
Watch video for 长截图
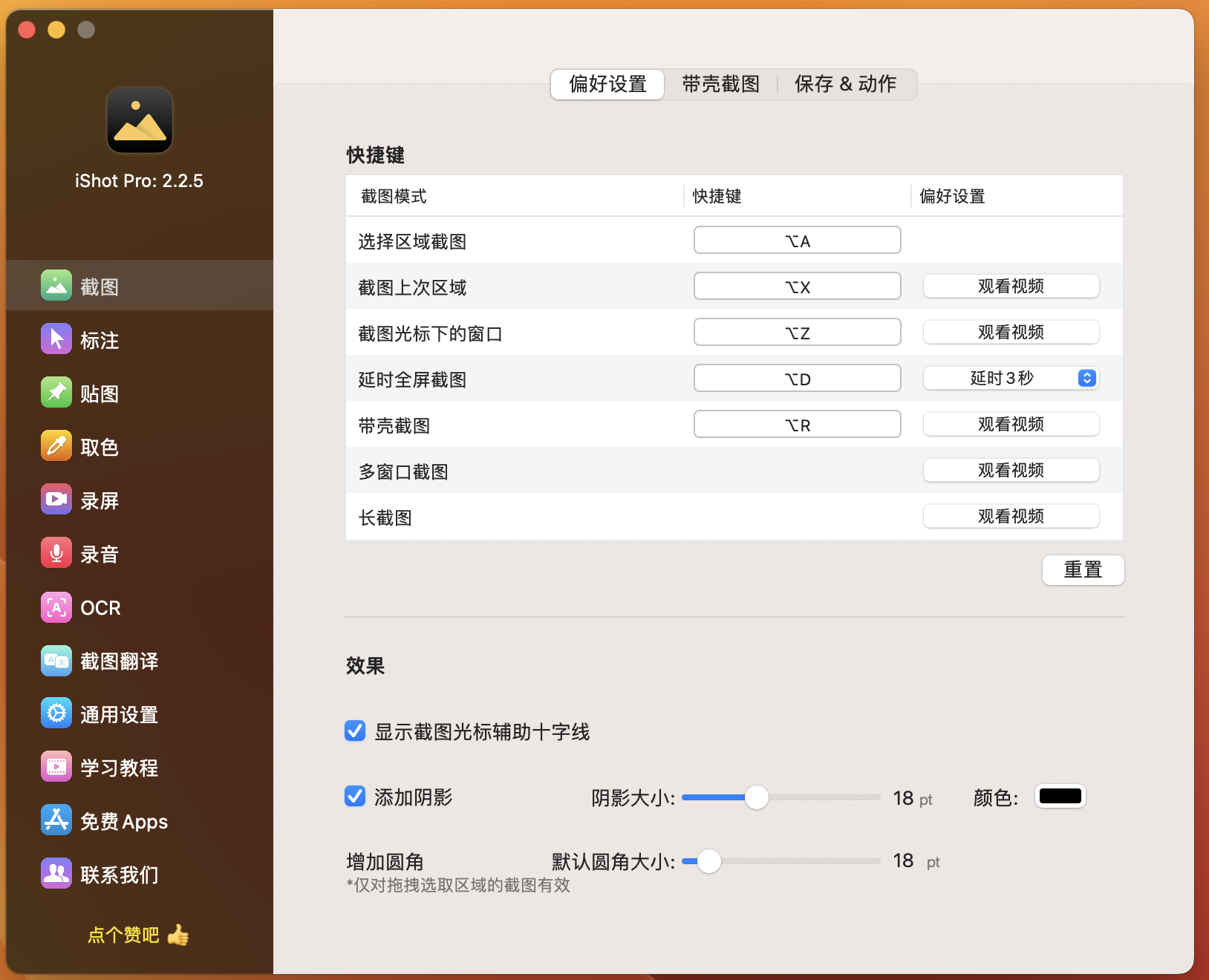pyautogui.click(x=1011, y=516)
